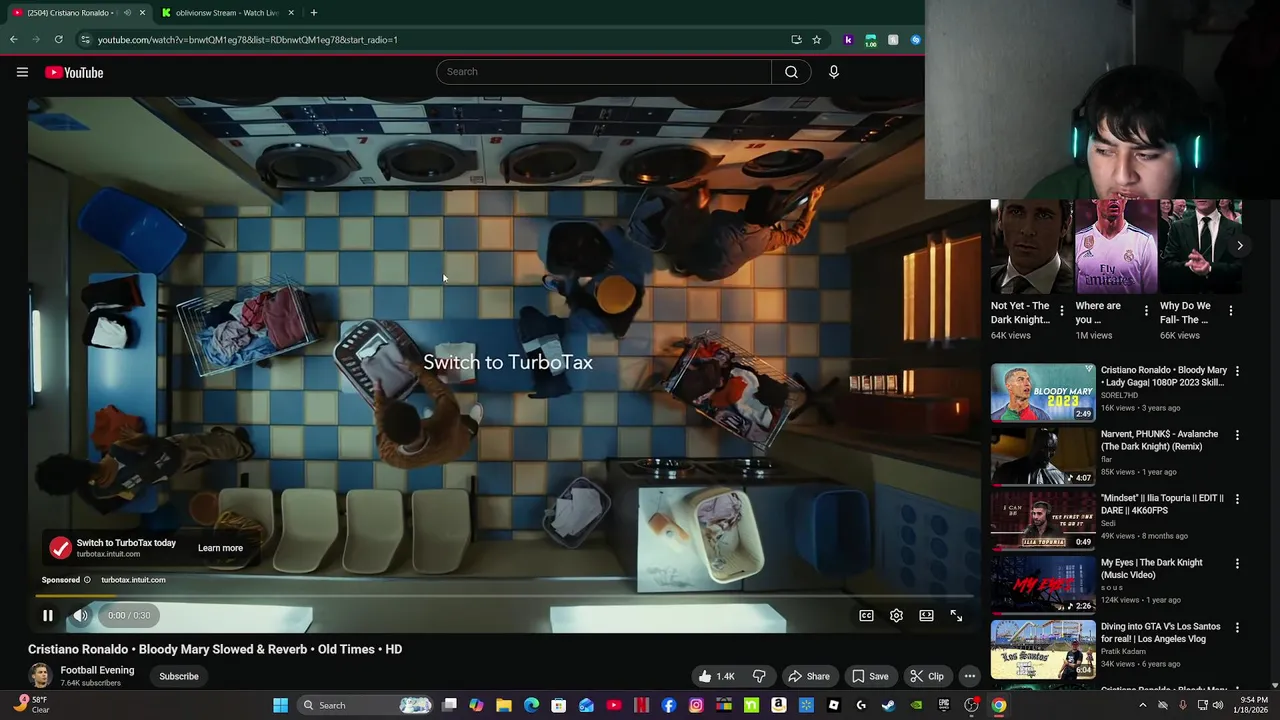Save the video to a playlist
This screenshot has height=720, width=1280.
[x=870, y=676]
